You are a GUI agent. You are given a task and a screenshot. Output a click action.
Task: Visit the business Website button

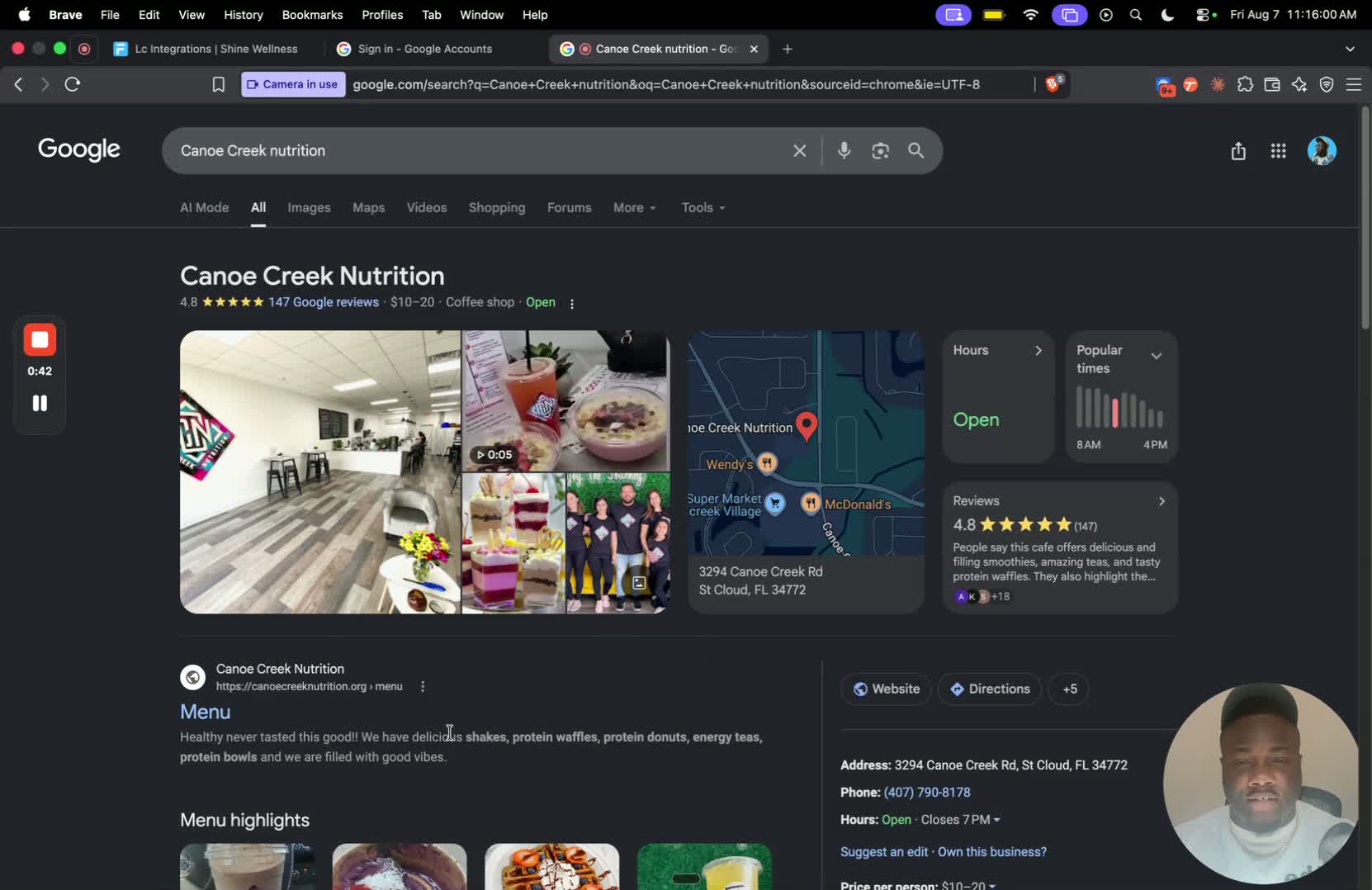click(x=886, y=689)
